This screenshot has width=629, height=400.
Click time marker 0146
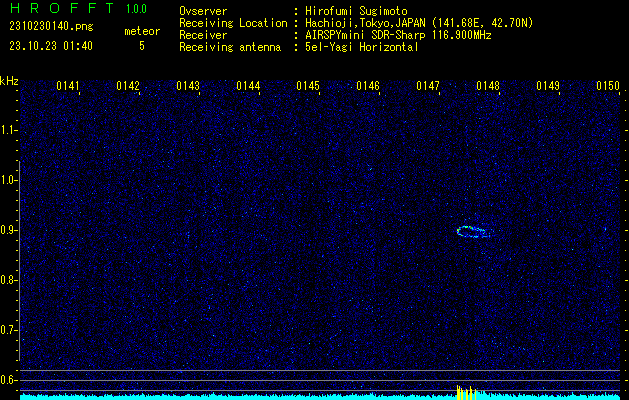tap(368, 86)
